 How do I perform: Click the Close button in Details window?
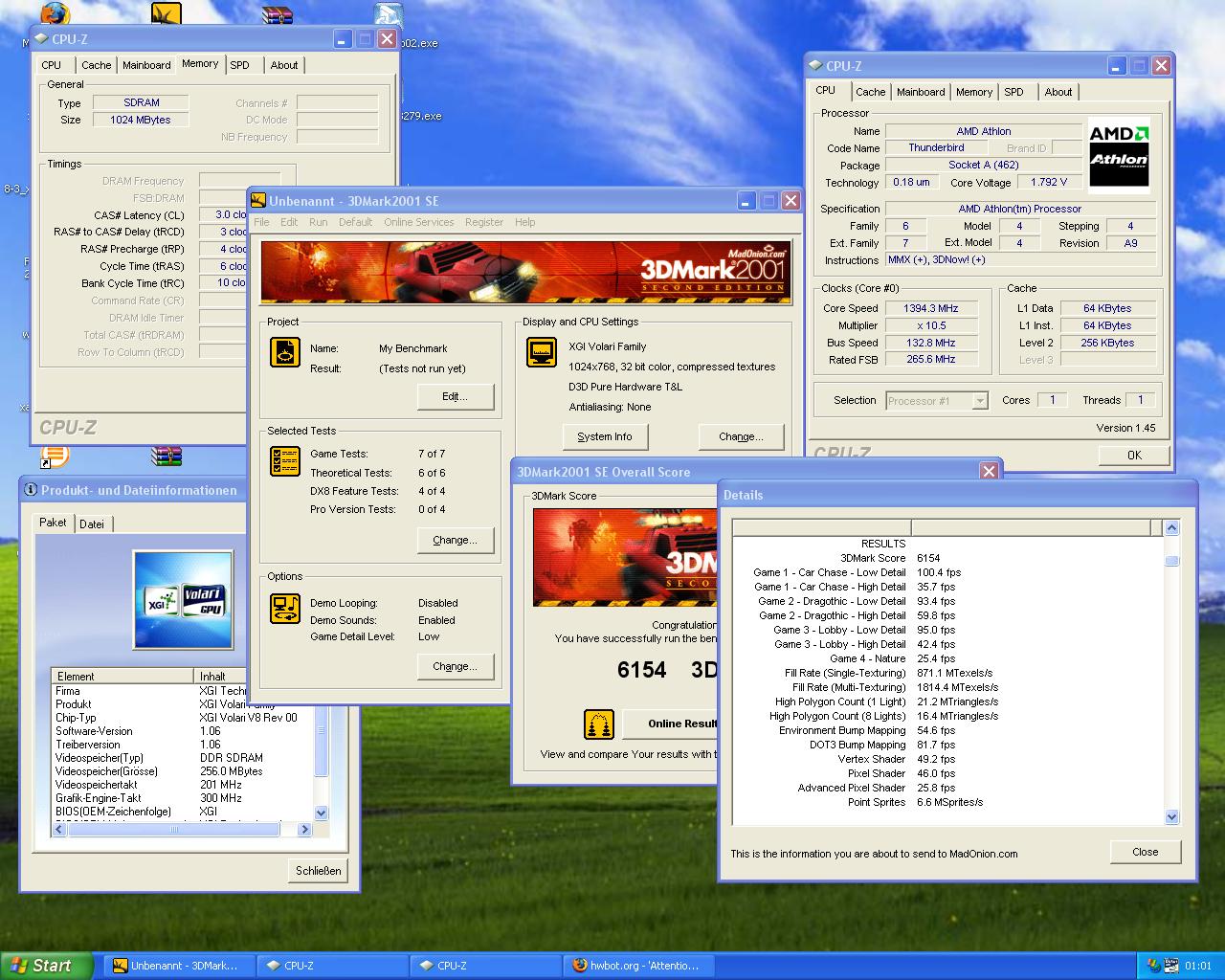(x=1146, y=852)
